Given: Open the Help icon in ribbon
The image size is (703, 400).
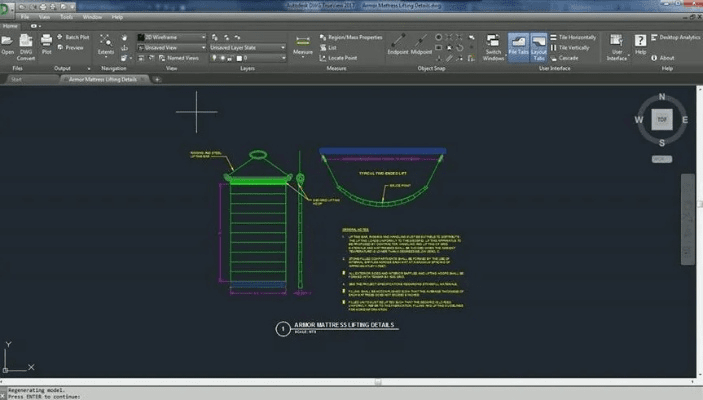Looking at the screenshot, I should [640, 42].
